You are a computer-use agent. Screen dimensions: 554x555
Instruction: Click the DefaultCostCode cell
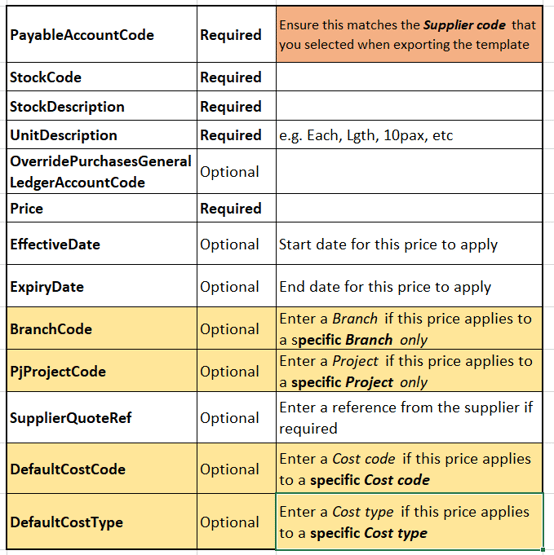[x=102, y=468]
